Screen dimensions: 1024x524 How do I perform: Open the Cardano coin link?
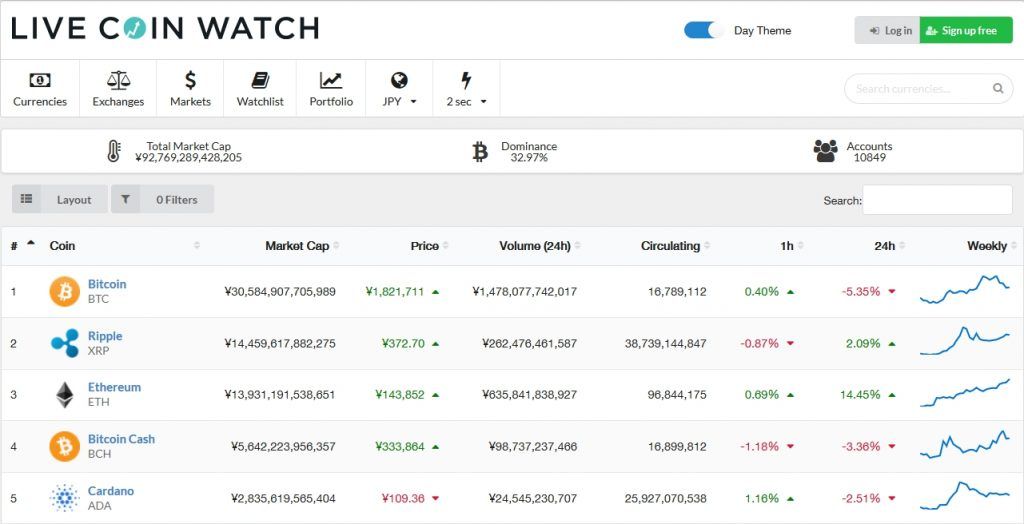(x=111, y=491)
